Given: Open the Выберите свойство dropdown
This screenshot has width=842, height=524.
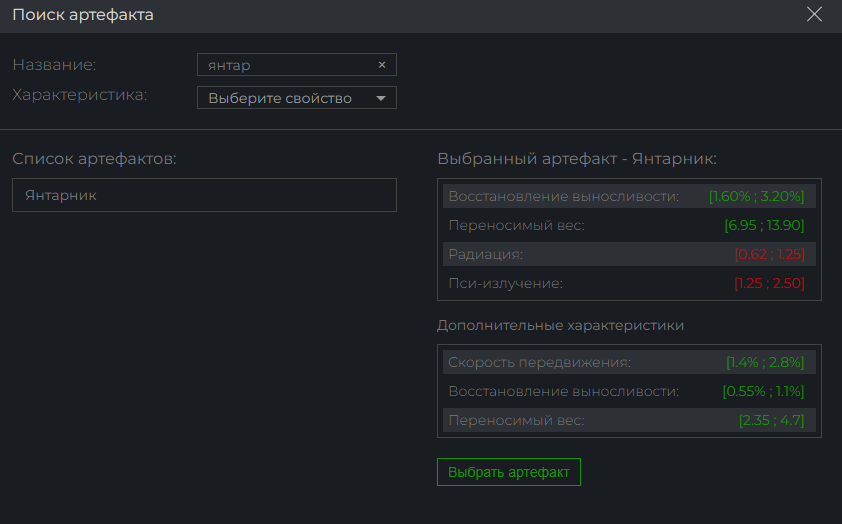Looking at the screenshot, I should click(x=296, y=98).
